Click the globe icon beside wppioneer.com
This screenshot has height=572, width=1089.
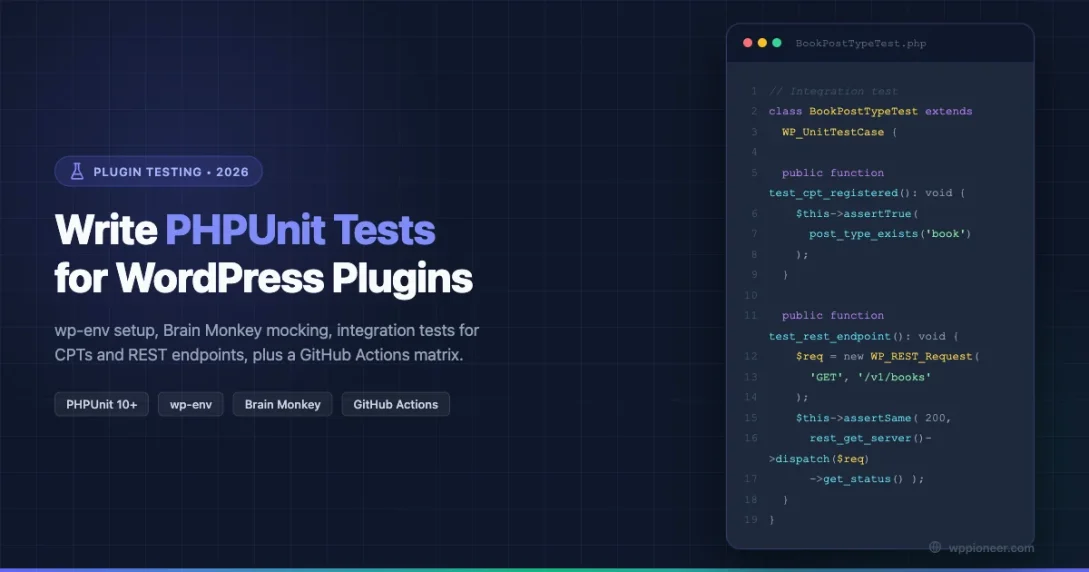[x=936, y=547]
